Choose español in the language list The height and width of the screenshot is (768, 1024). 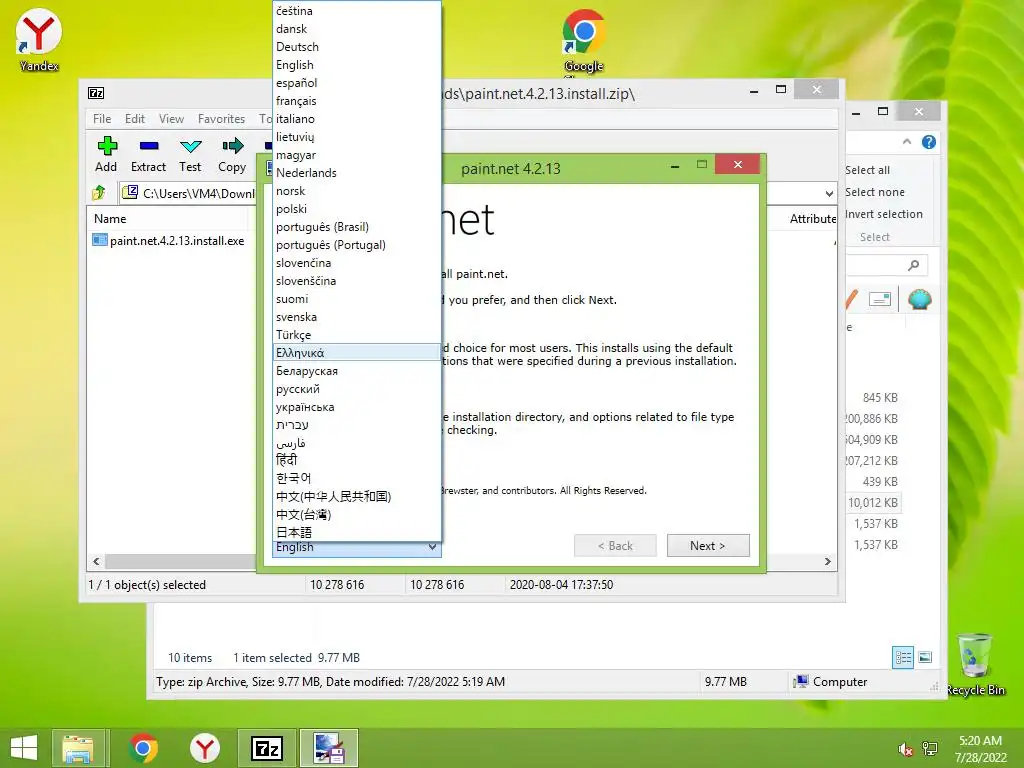357,83
